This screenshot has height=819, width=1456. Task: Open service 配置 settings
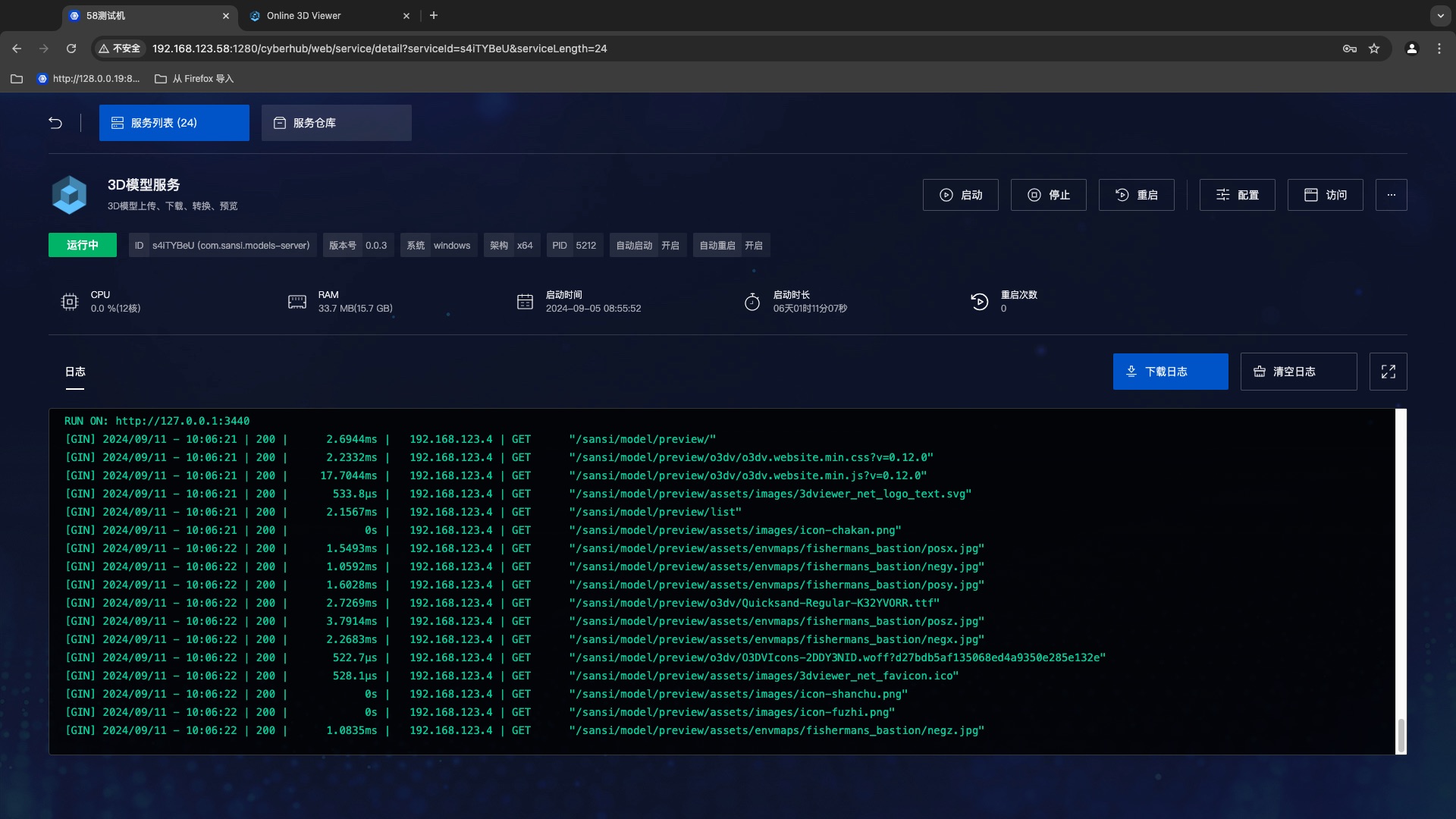pos(1237,195)
